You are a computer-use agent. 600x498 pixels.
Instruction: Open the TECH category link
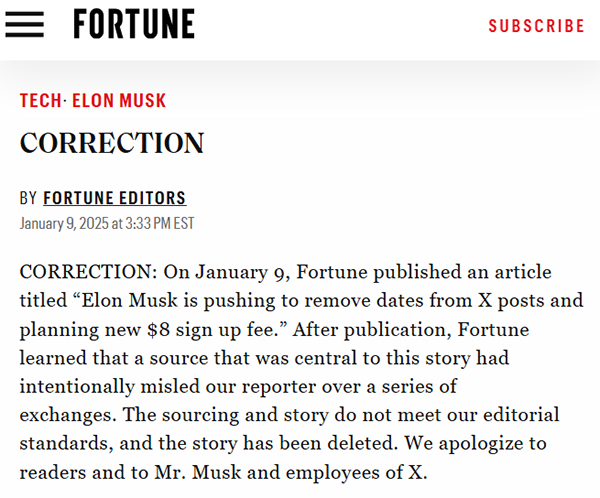pos(40,101)
